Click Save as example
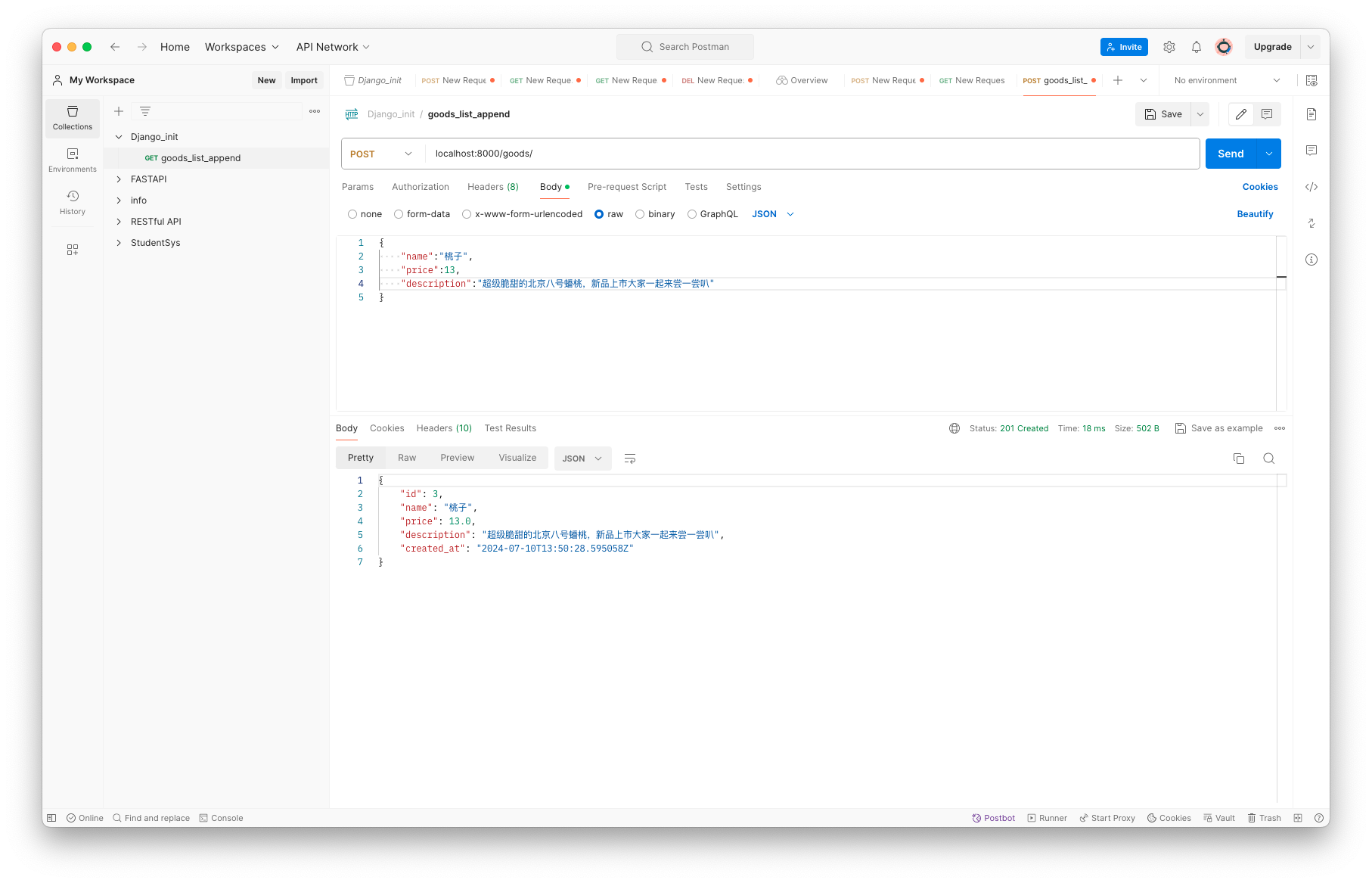Screen dimensions: 1372x883 click(1219, 428)
